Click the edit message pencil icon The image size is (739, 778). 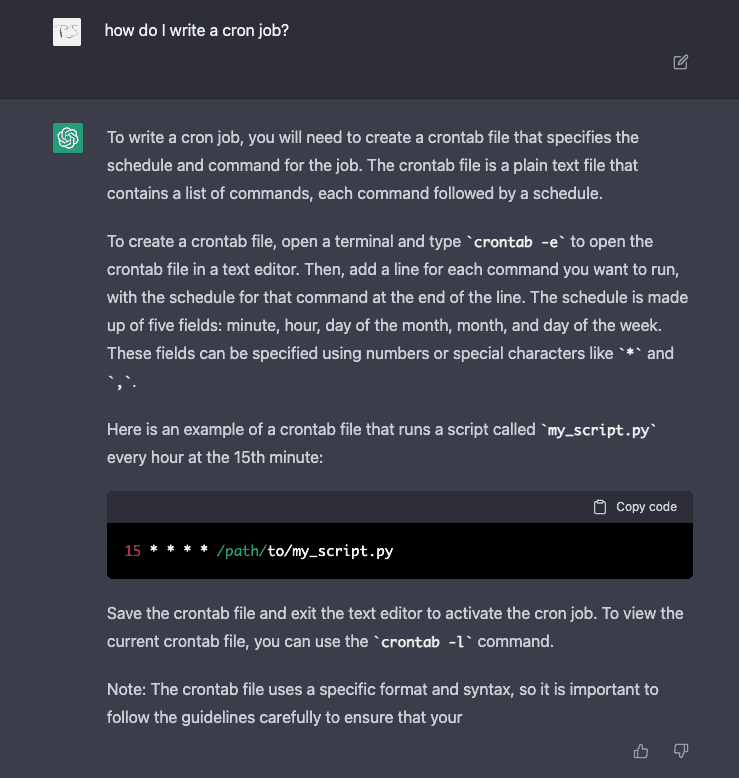pyautogui.click(x=681, y=62)
